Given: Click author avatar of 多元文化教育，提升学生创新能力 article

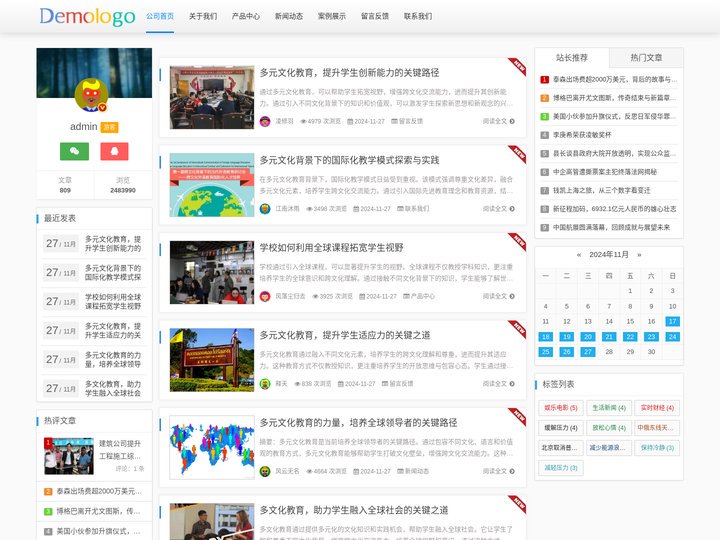Looking at the screenshot, I should click(x=265, y=121).
